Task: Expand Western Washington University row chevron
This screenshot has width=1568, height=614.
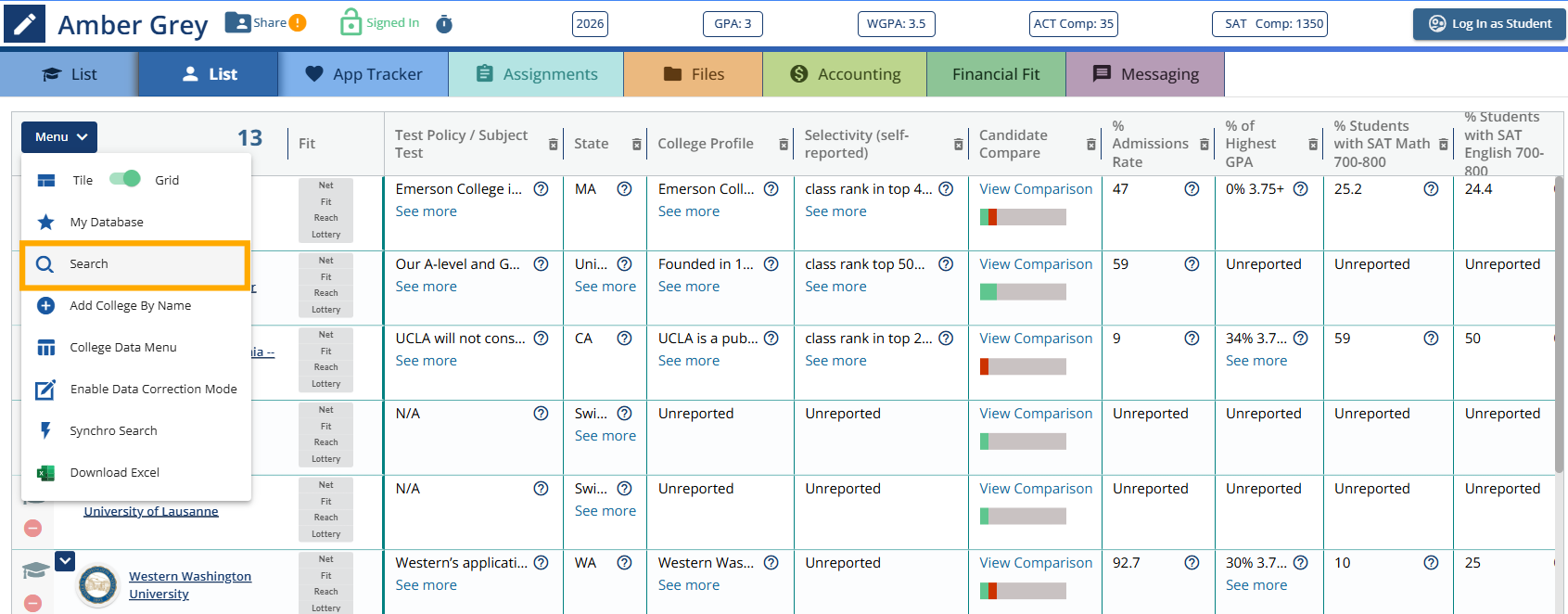Action: point(65,561)
